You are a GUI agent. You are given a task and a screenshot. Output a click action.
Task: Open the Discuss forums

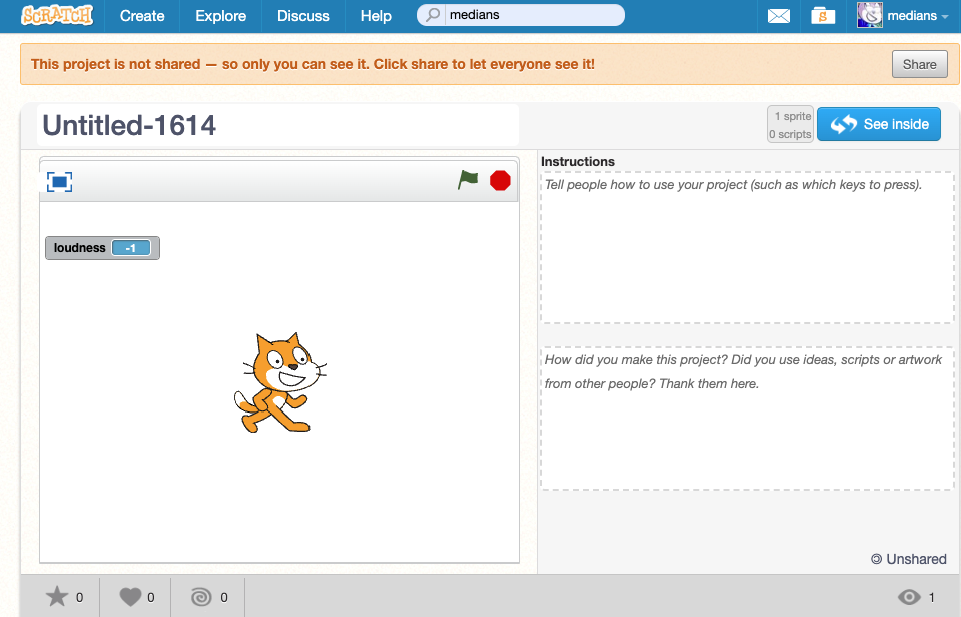point(303,16)
